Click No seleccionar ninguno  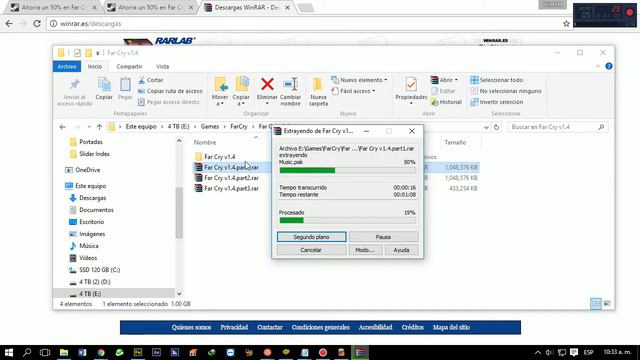pos(506,91)
